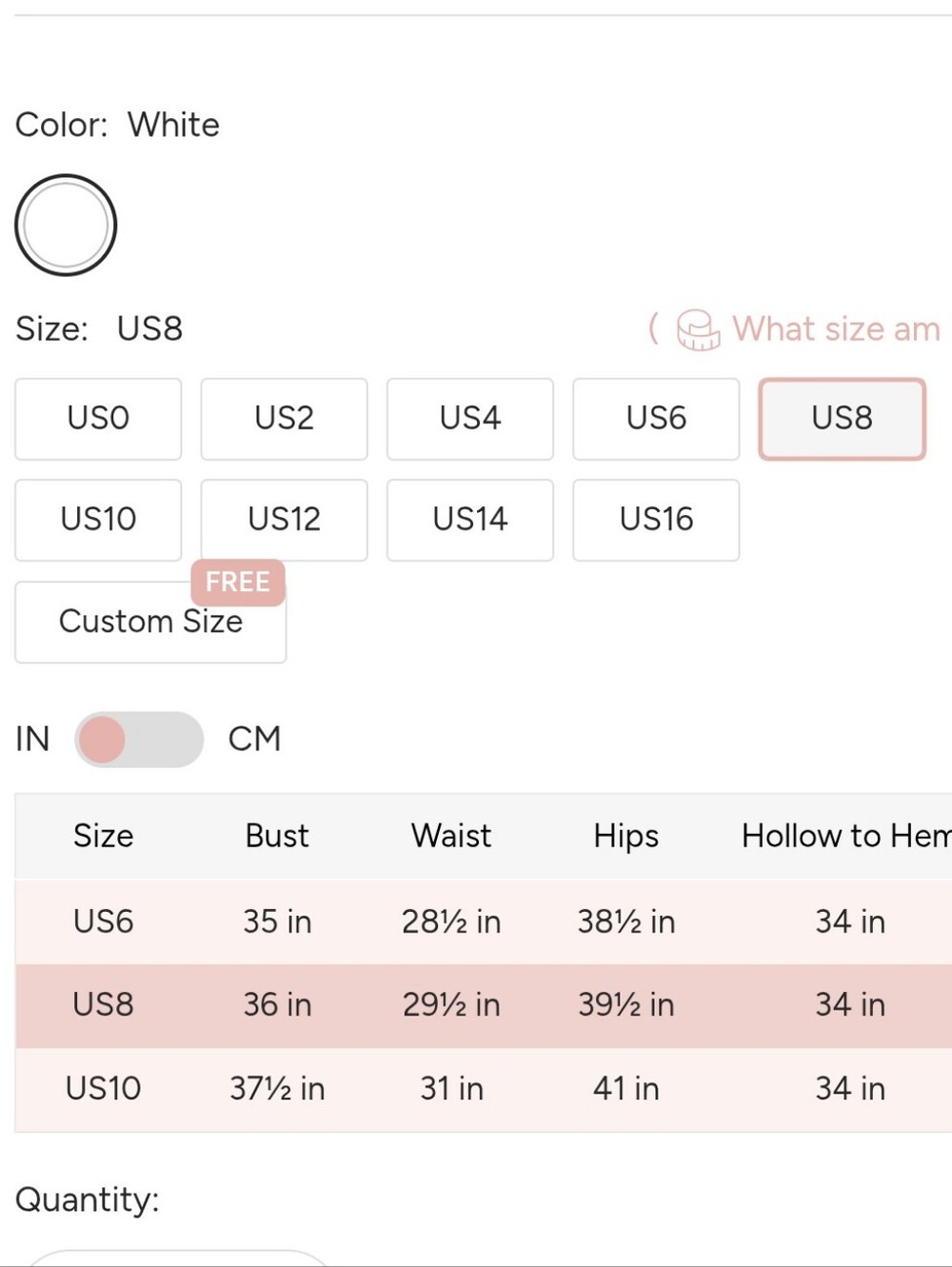This screenshot has width=952, height=1267.
Task: Select size US10
Action: [98, 520]
